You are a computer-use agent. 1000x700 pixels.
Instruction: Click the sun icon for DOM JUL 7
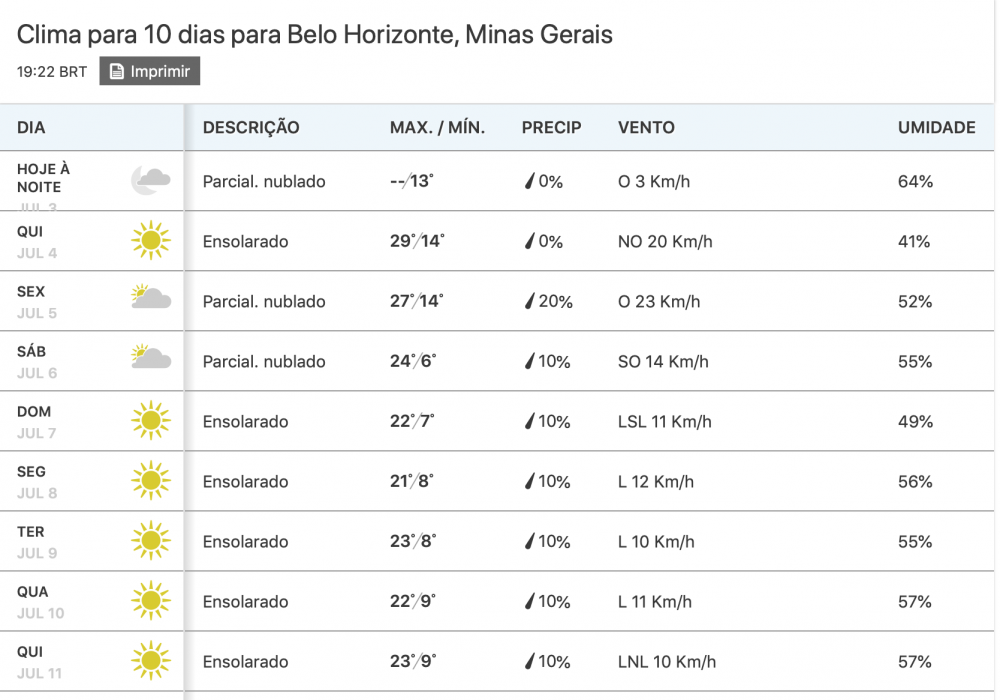[x=150, y=421]
